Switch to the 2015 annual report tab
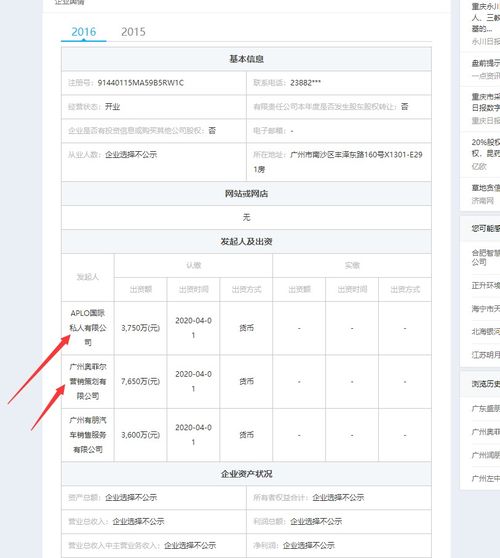Screen dimensions: 500x558 click(133, 32)
